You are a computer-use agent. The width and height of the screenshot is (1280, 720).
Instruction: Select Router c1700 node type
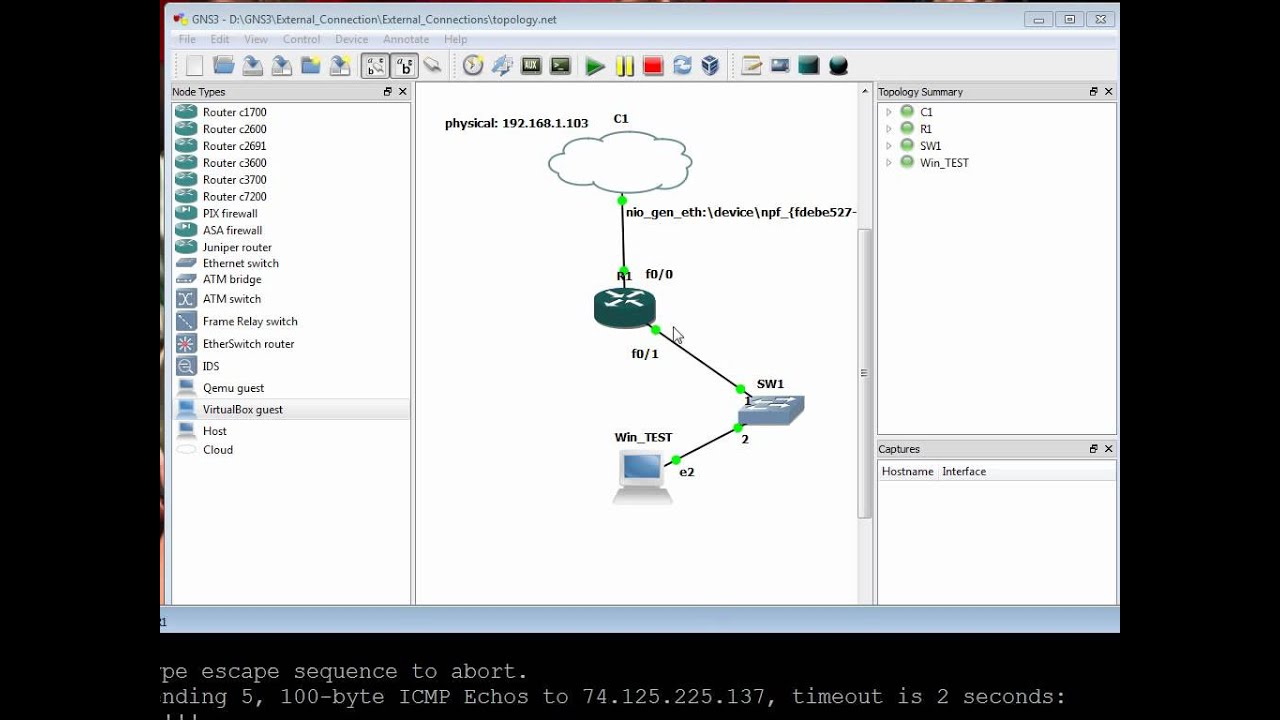(291, 112)
